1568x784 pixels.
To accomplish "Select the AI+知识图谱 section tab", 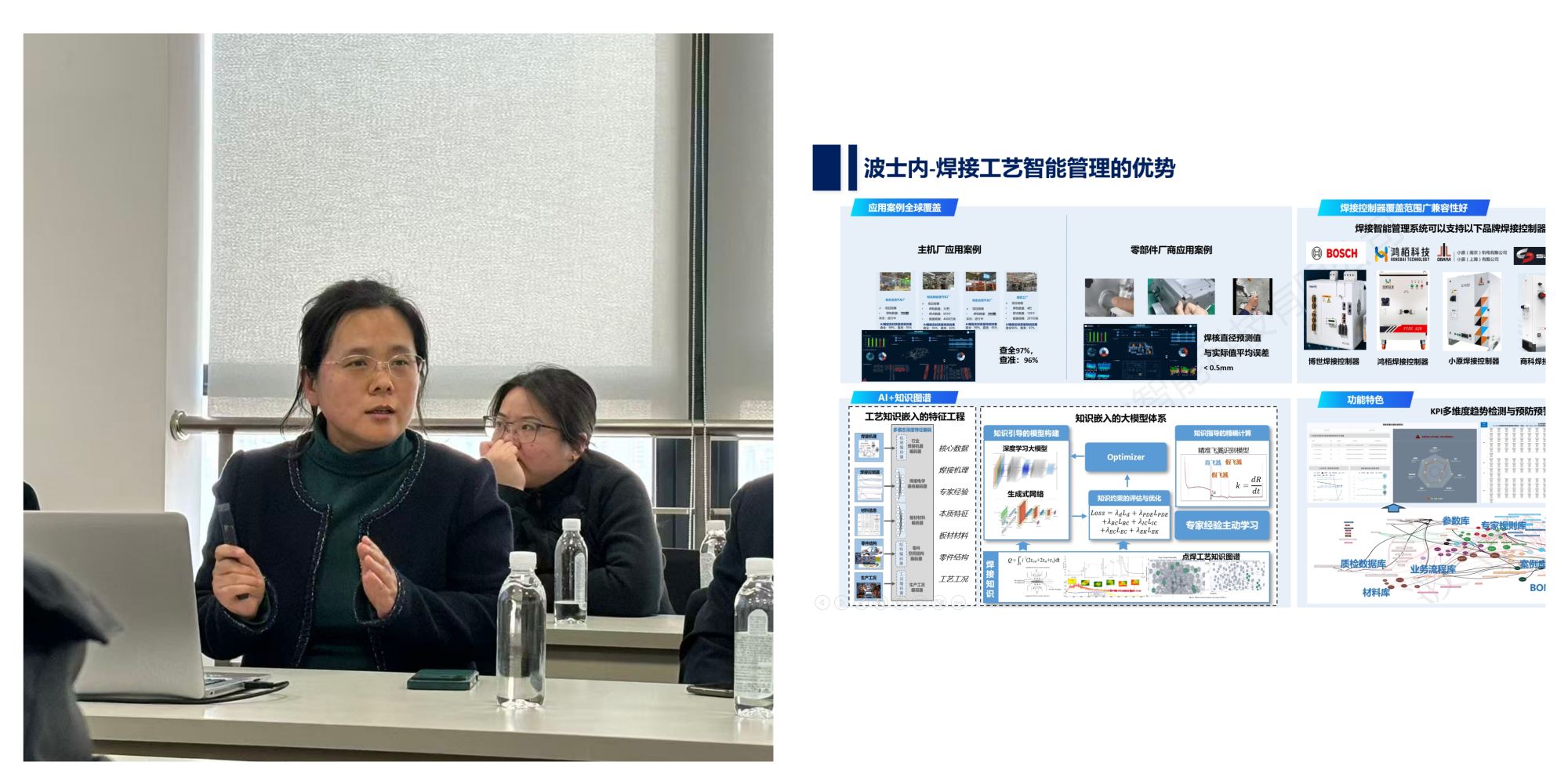I will [x=904, y=397].
